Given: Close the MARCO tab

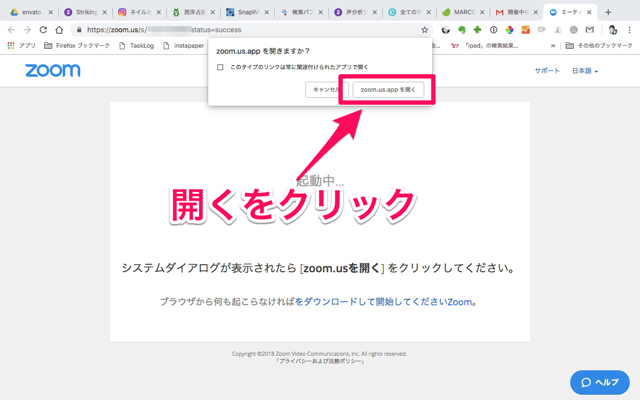Looking at the screenshot, I should [482, 12].
